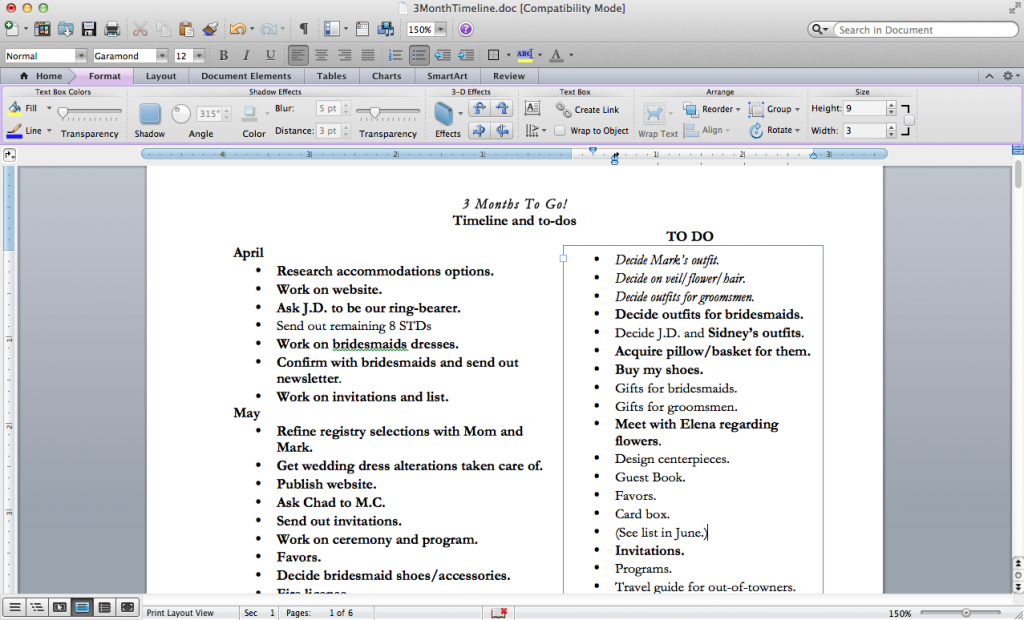Expand the Fill color dropdown arrow
This screenshot has height=620, width=1024.
coord(49,108)
